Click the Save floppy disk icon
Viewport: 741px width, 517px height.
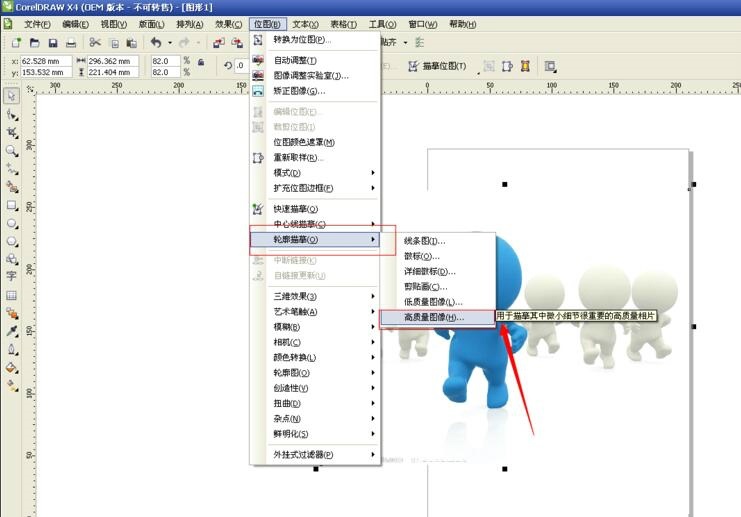tap(52, 43)
